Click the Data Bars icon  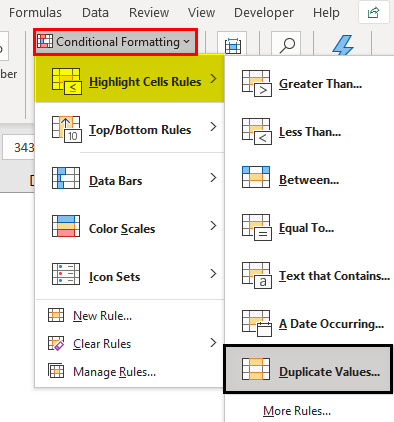click(66, 178)
